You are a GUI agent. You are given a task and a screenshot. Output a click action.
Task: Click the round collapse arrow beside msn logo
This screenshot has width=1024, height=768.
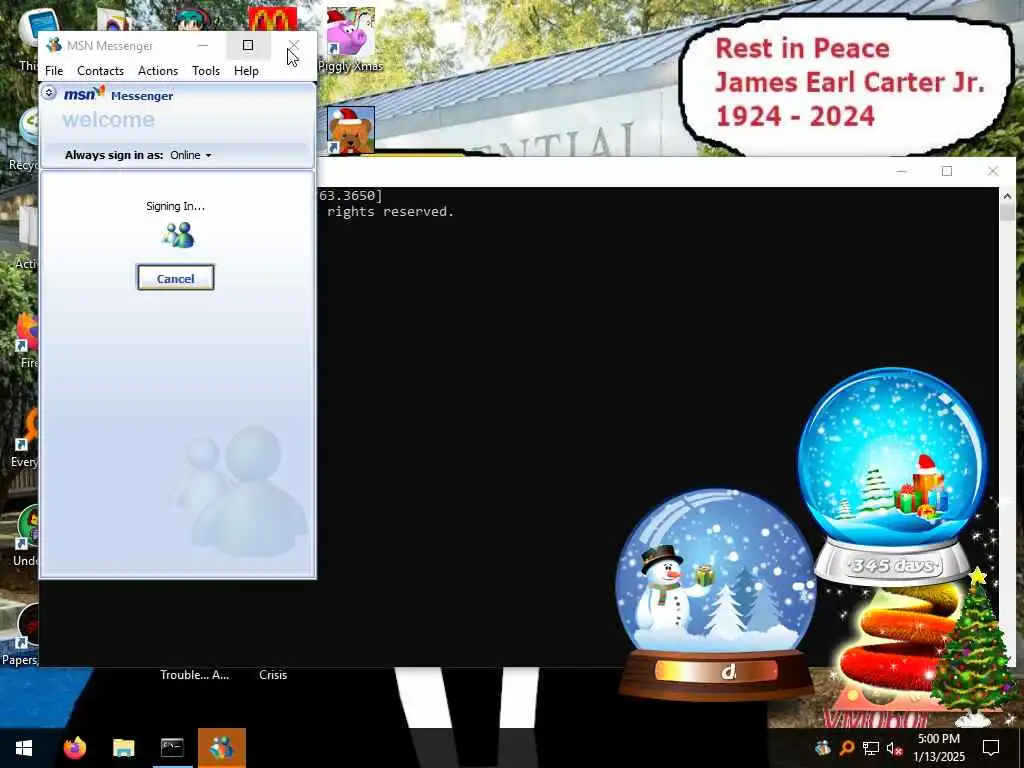click(x=49, y=93)
